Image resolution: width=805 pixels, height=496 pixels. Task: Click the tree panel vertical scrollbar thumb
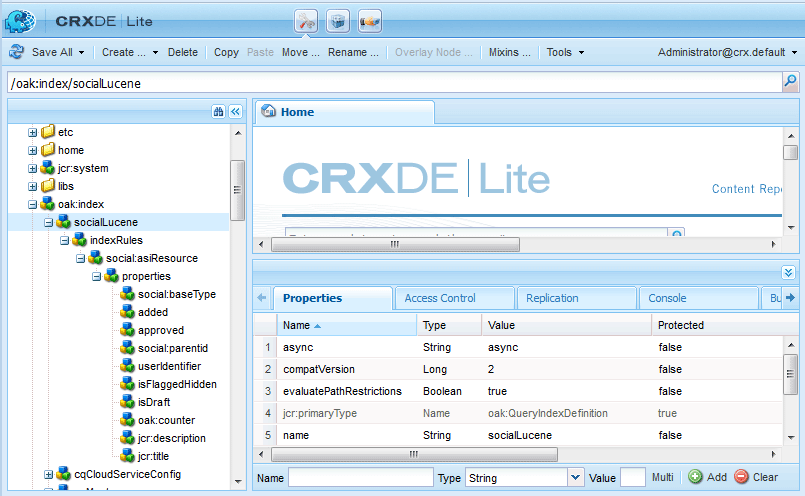point(237,190)
